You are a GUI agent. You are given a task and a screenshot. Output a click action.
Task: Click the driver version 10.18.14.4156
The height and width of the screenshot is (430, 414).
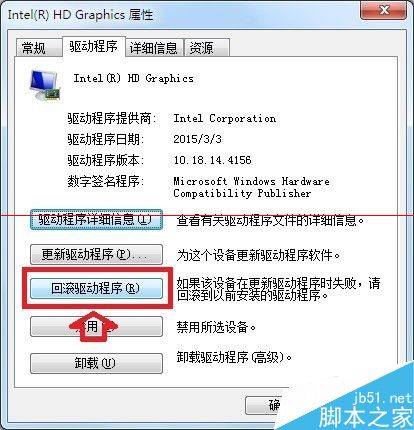[212, 160]
